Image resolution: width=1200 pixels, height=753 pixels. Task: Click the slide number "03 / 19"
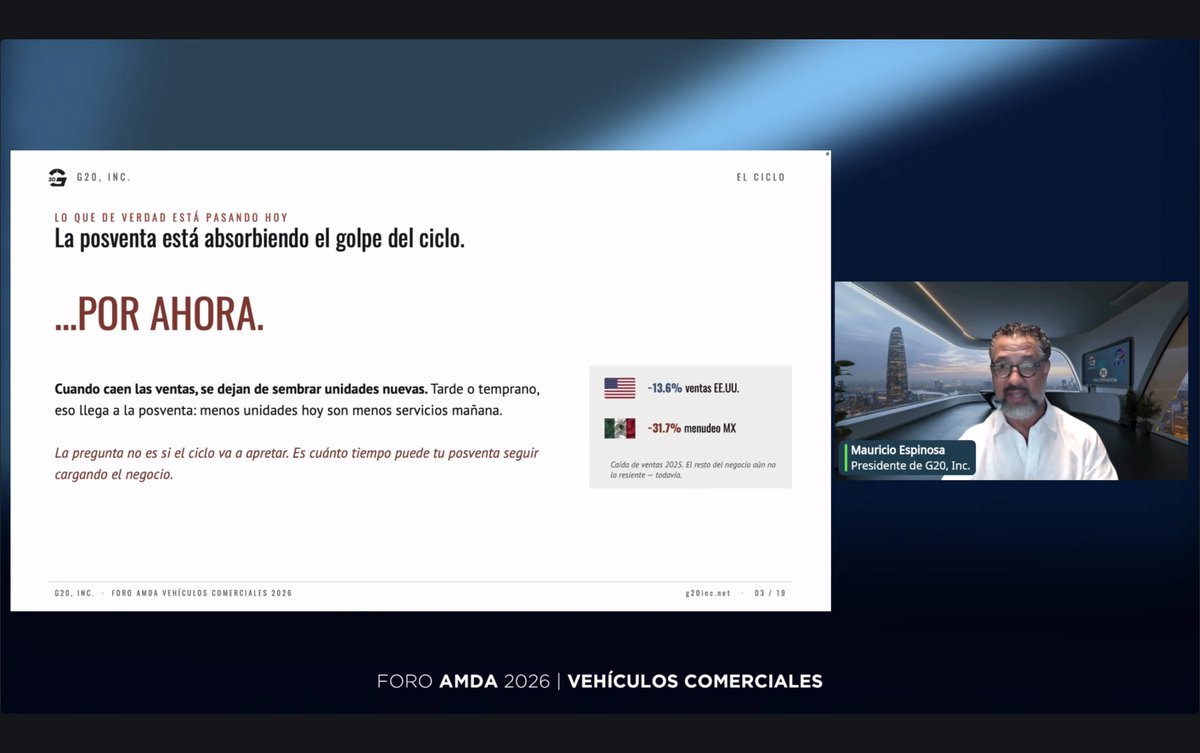point(770,593)
